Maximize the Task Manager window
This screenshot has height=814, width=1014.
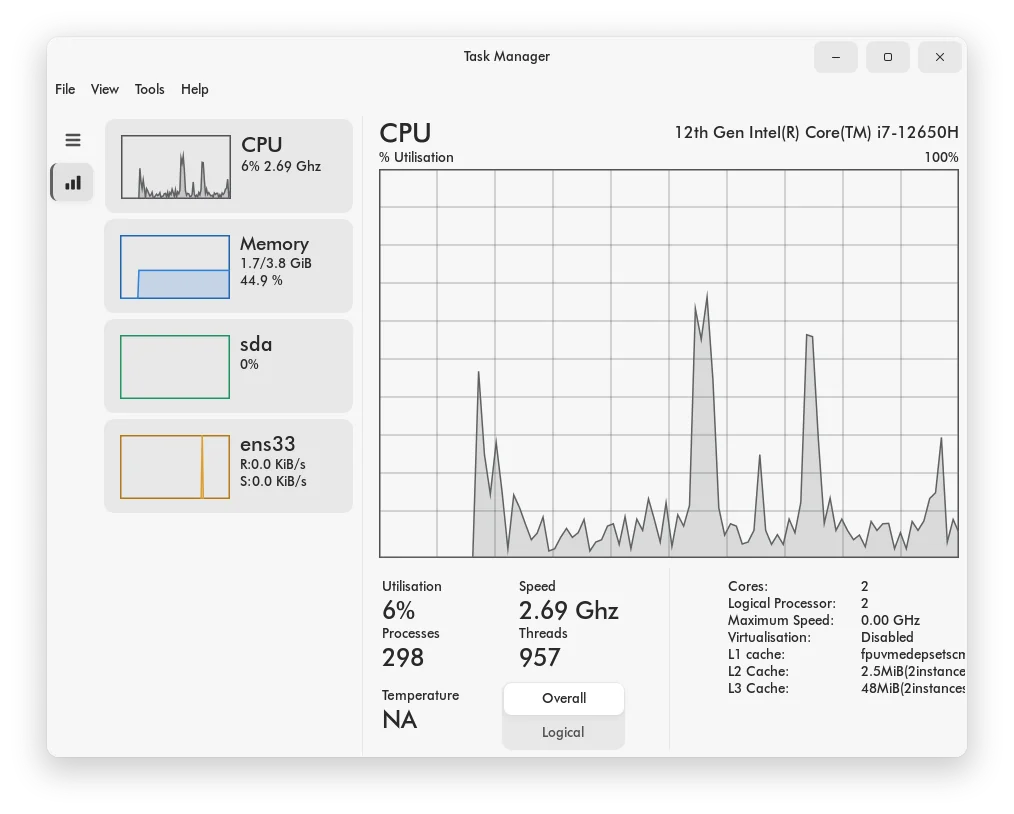pos(888,57)
